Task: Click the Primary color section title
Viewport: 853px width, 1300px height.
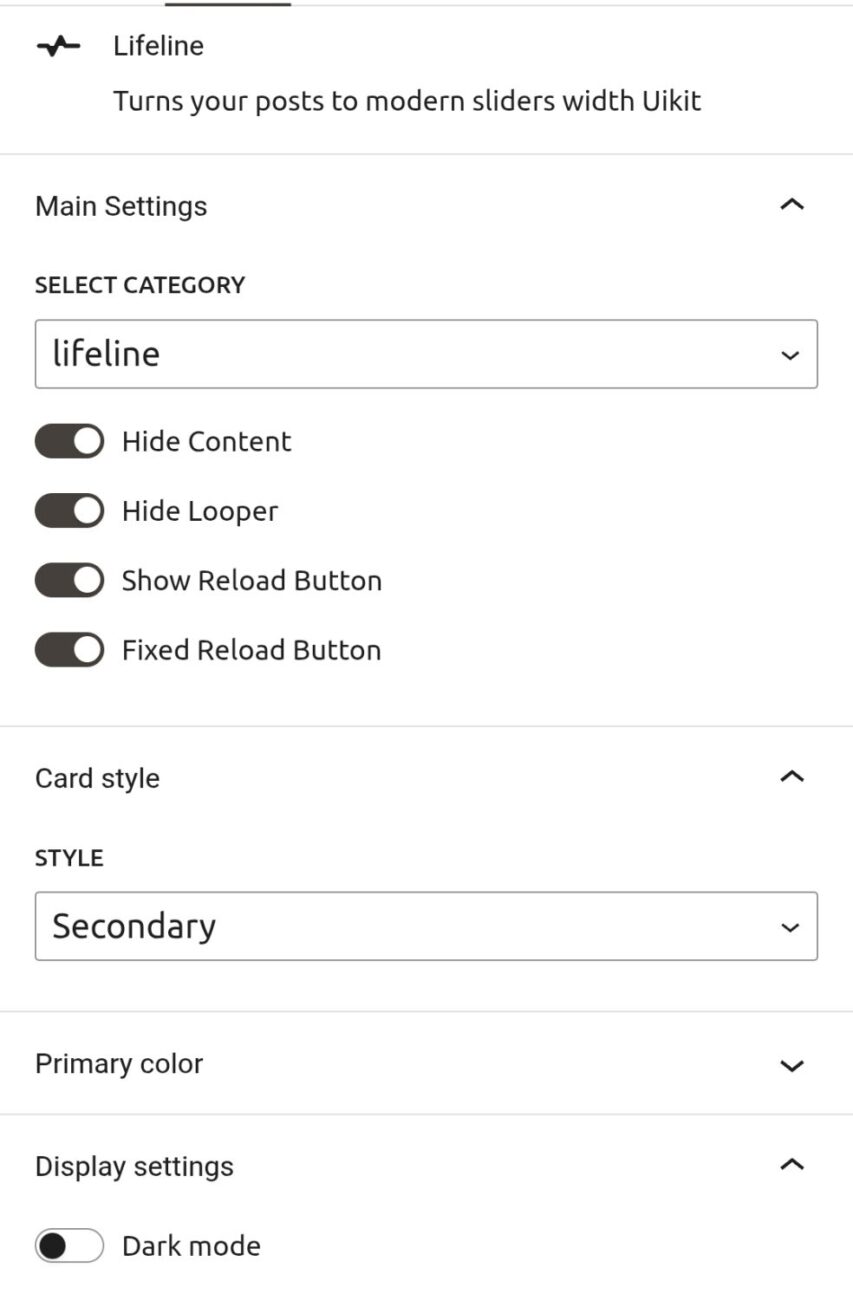Action: pos(119,1064)
